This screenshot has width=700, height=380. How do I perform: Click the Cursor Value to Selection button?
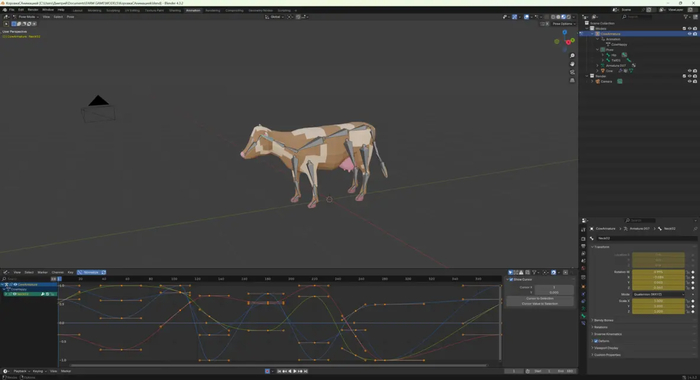[540, 304]
